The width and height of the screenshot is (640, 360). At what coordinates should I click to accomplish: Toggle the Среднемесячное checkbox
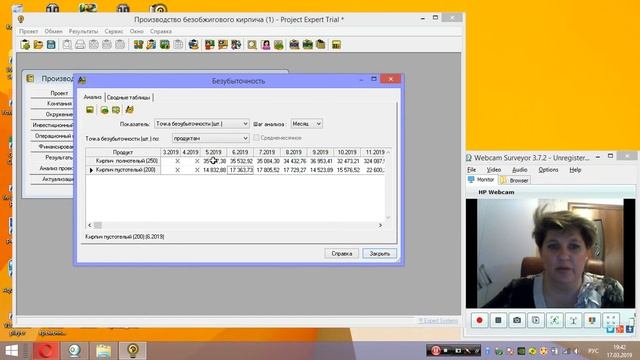pos(256,138)
